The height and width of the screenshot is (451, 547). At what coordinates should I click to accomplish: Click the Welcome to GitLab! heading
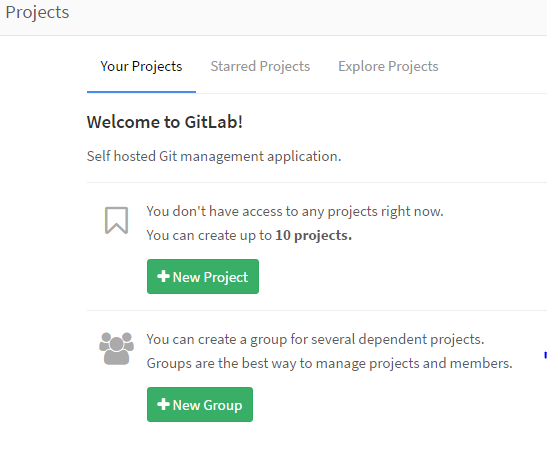165,122
